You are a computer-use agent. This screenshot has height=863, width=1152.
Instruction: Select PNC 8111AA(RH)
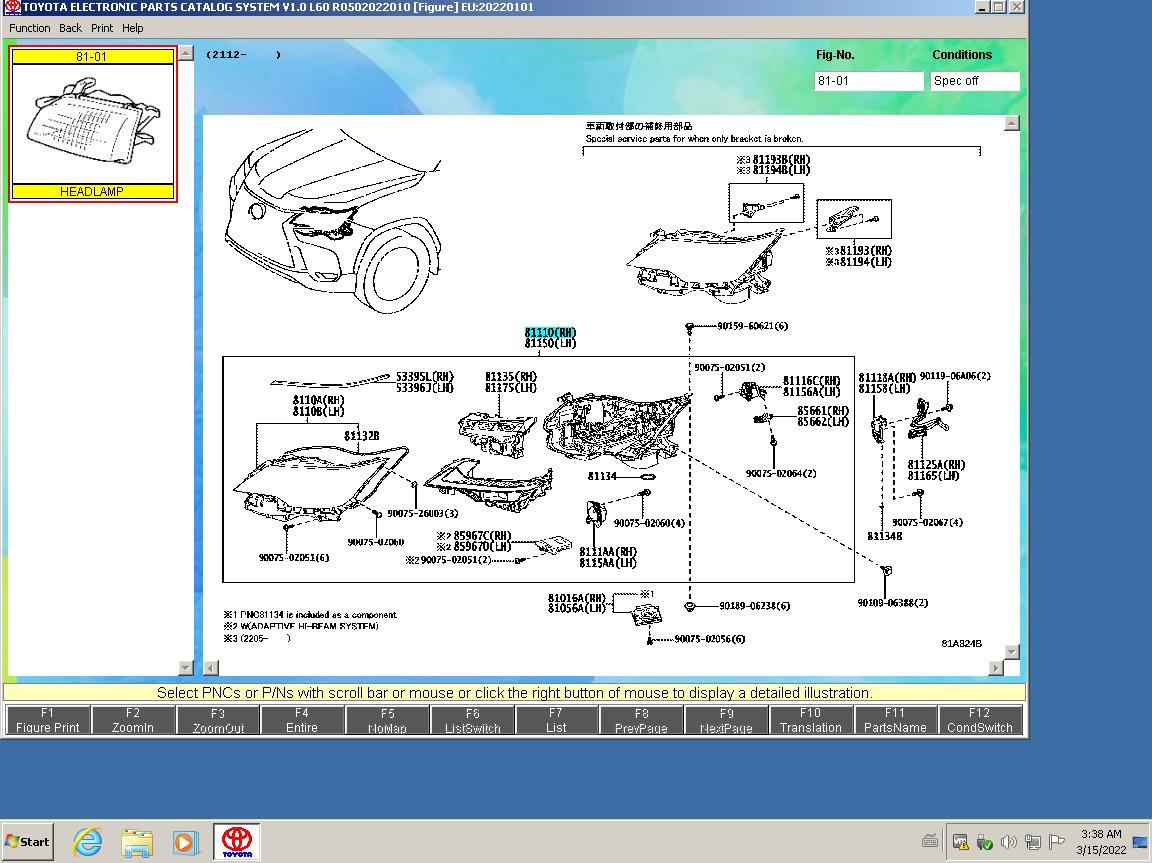point(608,552)
